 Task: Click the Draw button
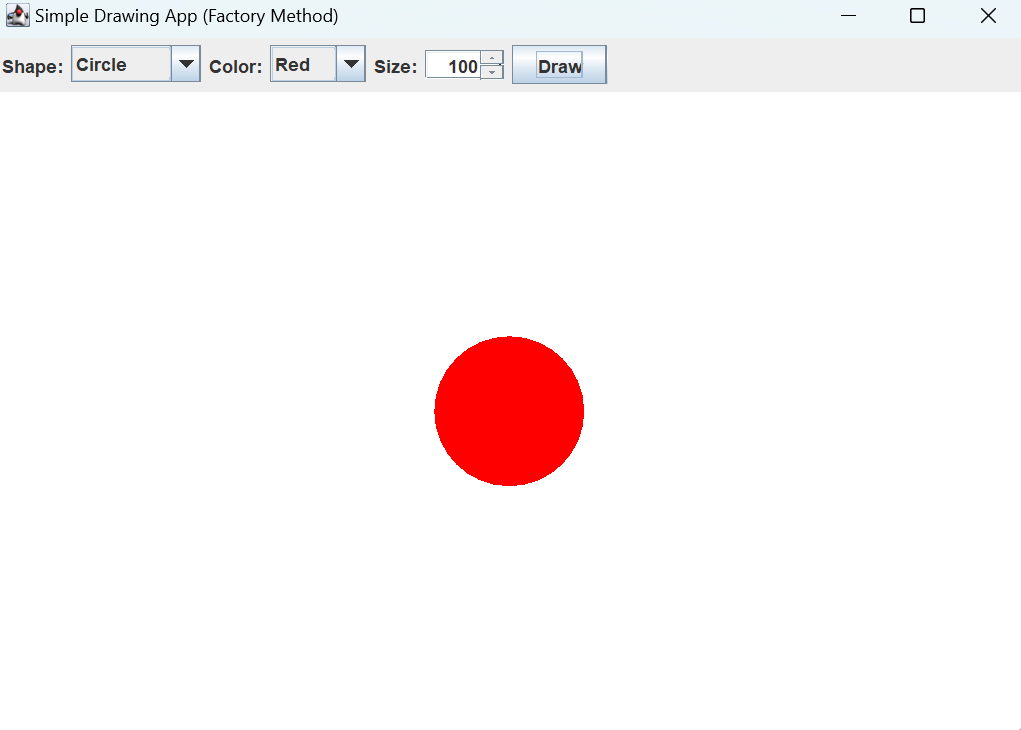(559, 64)
